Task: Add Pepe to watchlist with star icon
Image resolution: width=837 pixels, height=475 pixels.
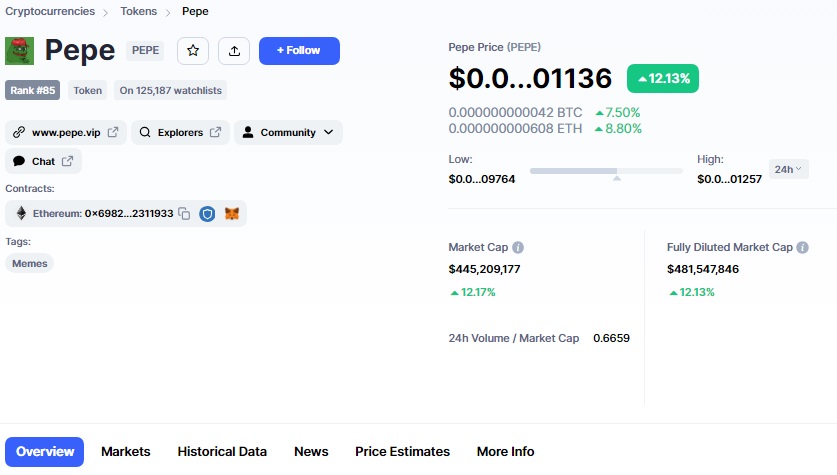Action: pyautogui.click(x=193, y=51)
